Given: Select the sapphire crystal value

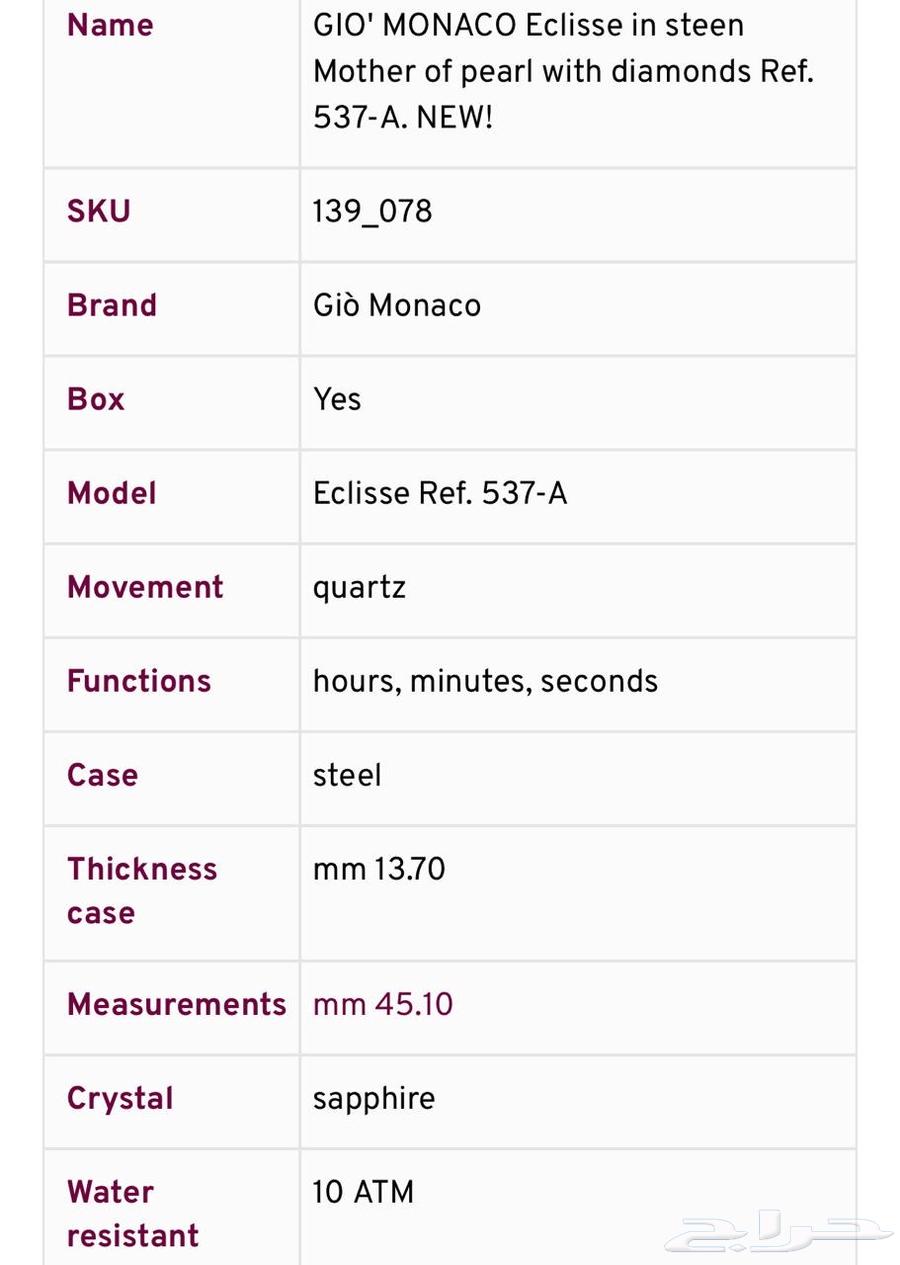Looking at the screenshot, I should click(x=374, y=1098).
